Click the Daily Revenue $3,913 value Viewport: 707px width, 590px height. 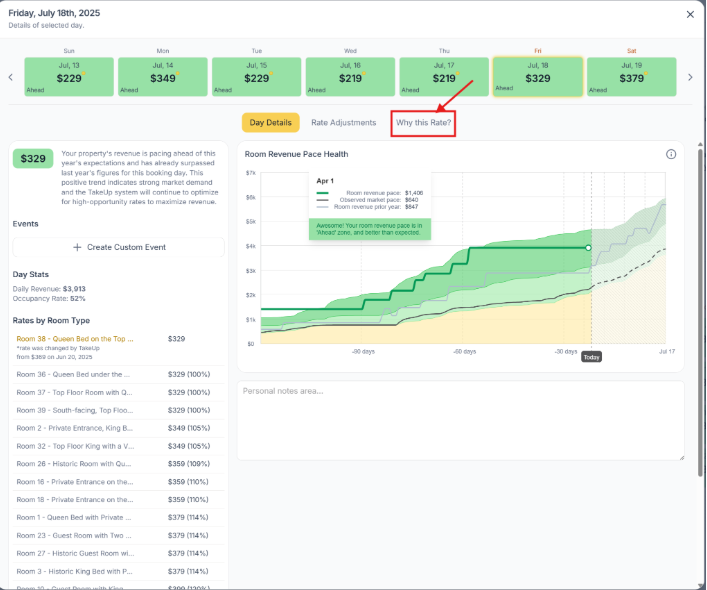74,289
